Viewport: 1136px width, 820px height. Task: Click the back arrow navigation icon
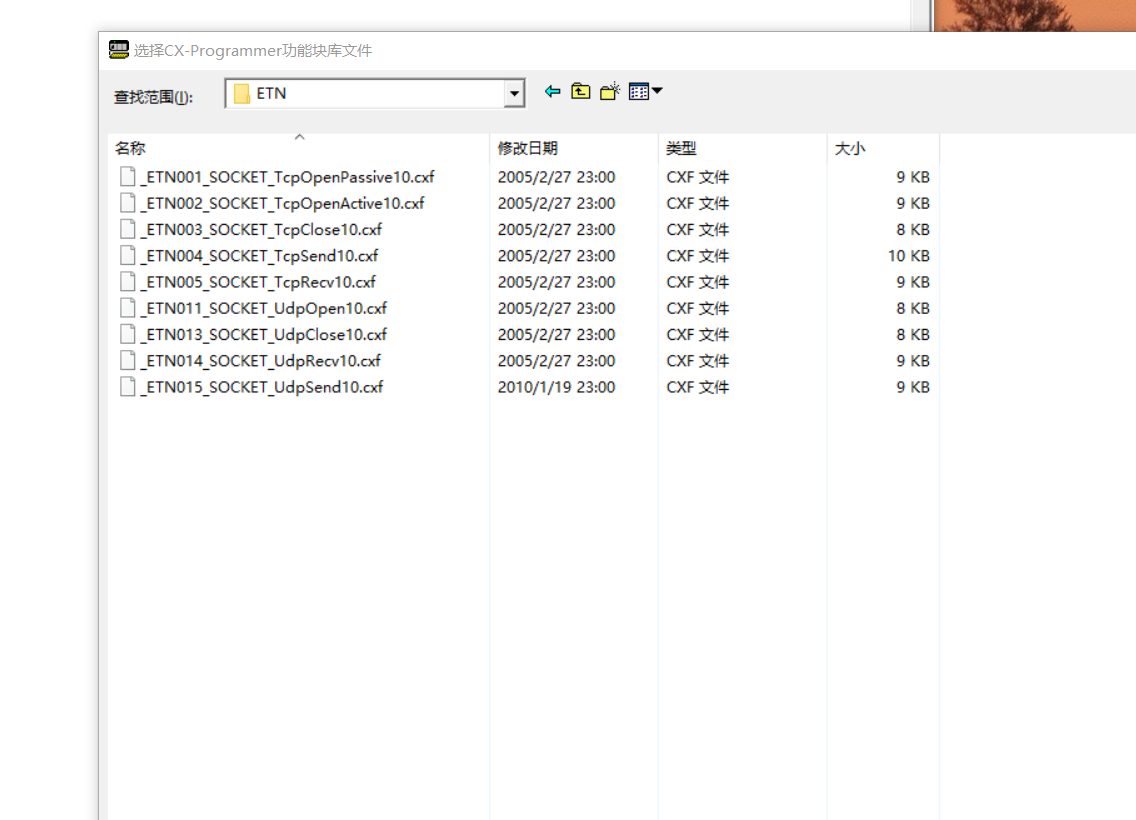pos(552,92)
